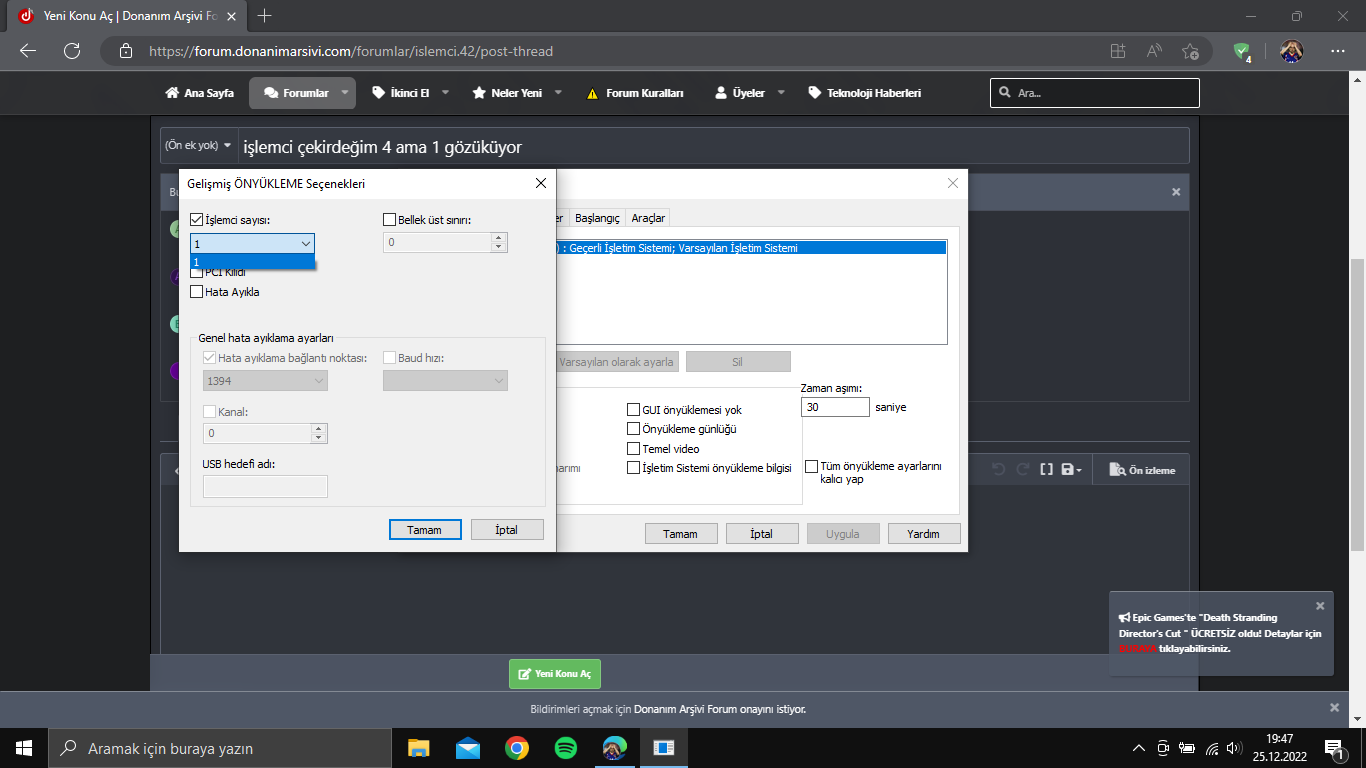The width and height of the screenshot is (1366, 768).
Task: Enable Bellek üst sınırı checkbox
Action: 390,220
